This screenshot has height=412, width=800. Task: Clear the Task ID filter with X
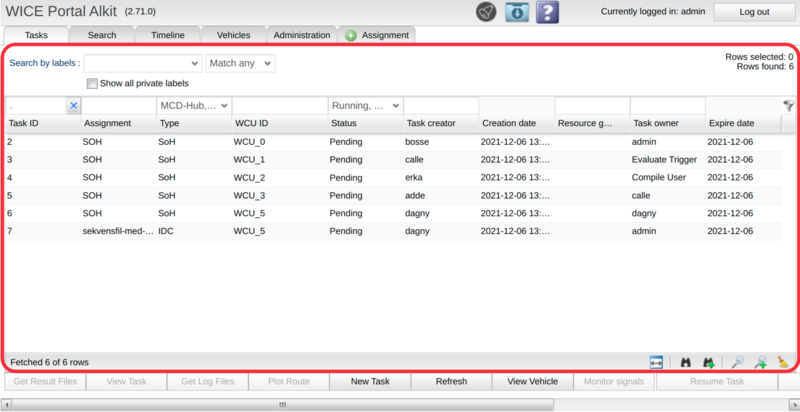pyautogui.click(x=73, y=106)
